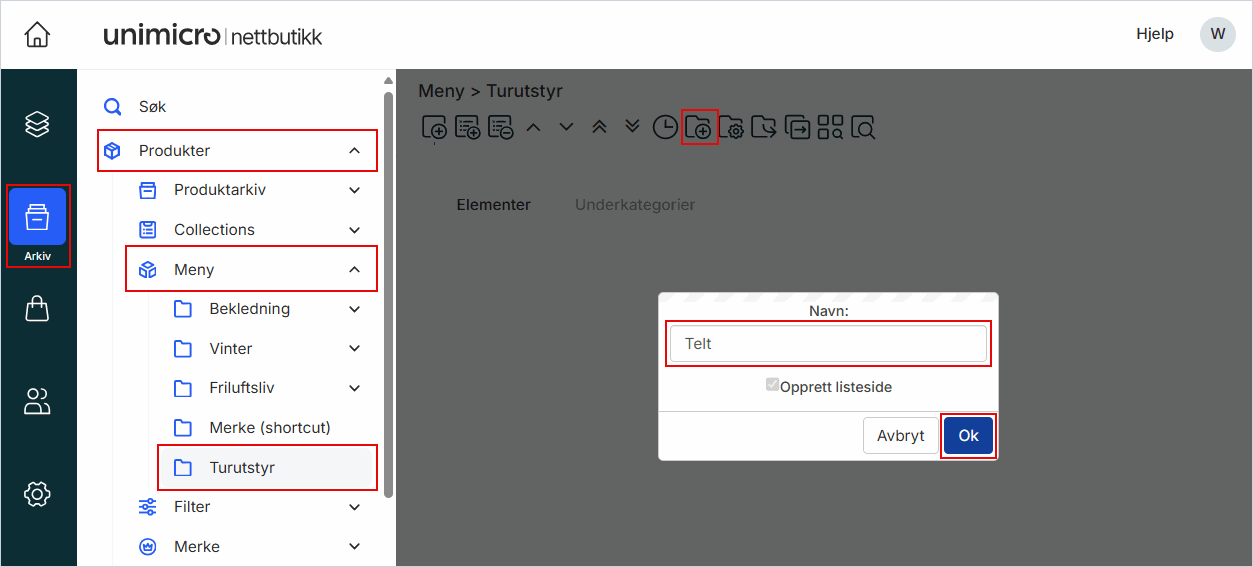Click the clock history icon in toolbar
1253x567 pixels.
[x=665, y=128]
